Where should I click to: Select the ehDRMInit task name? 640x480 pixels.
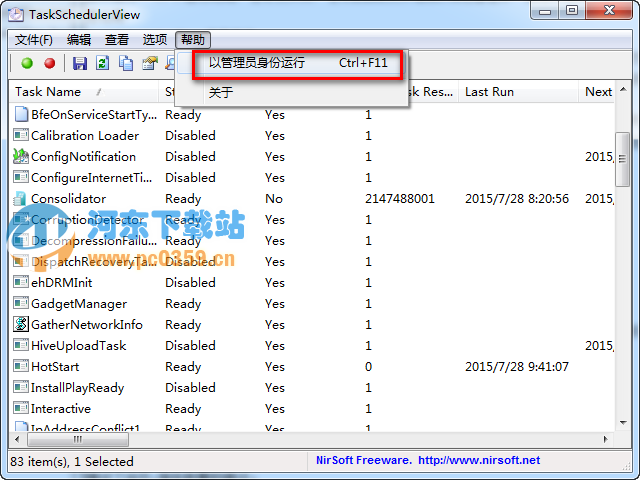62,282
